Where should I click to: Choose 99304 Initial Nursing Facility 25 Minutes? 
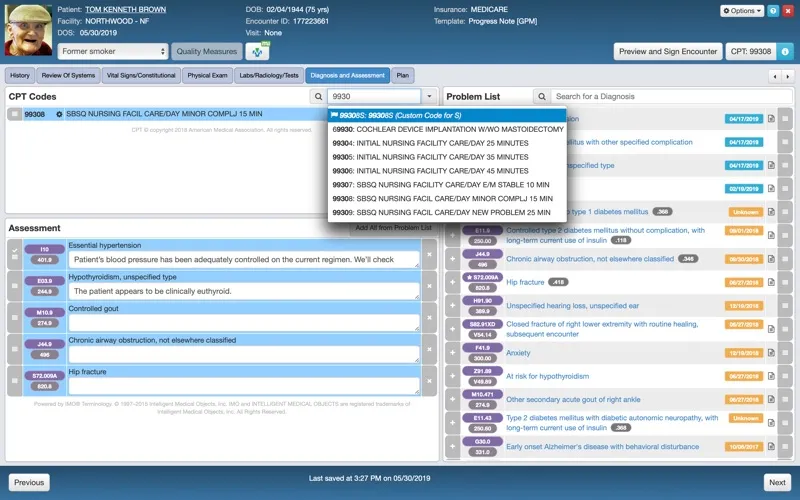pos(447,143)
